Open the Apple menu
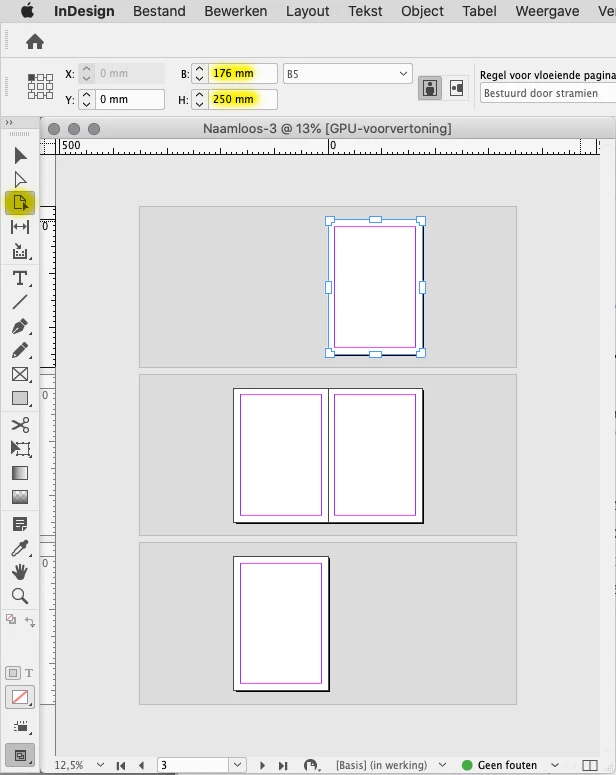The width and height of the screenshot is (616, 775). tap(27, 11)
